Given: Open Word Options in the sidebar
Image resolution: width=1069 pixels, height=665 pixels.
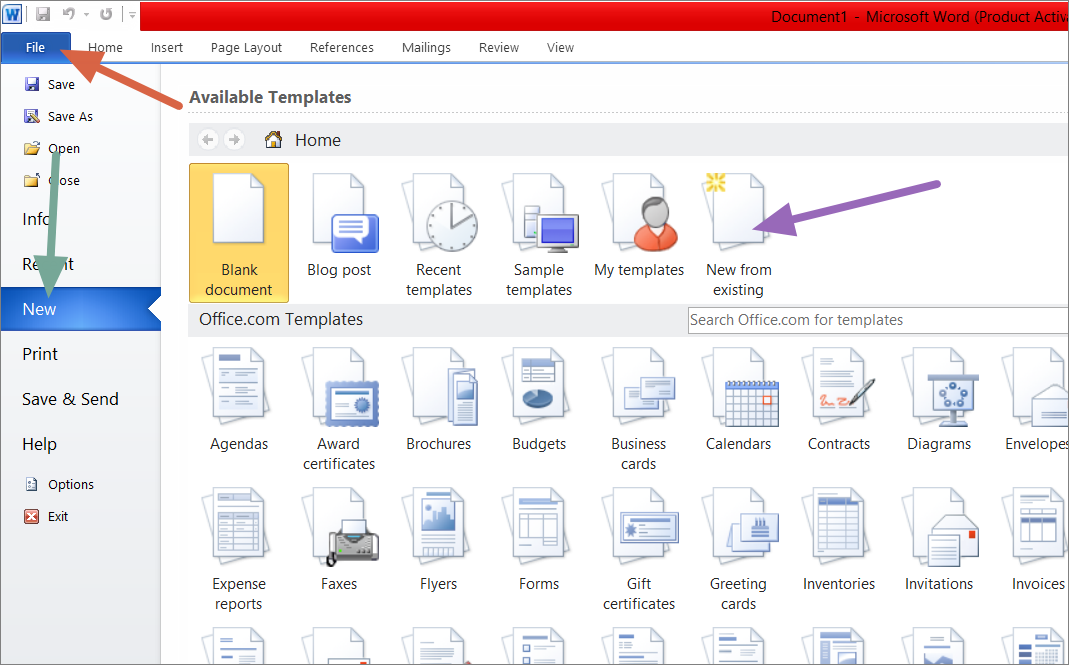Looking at the screenshot, I should click(70, 485).
